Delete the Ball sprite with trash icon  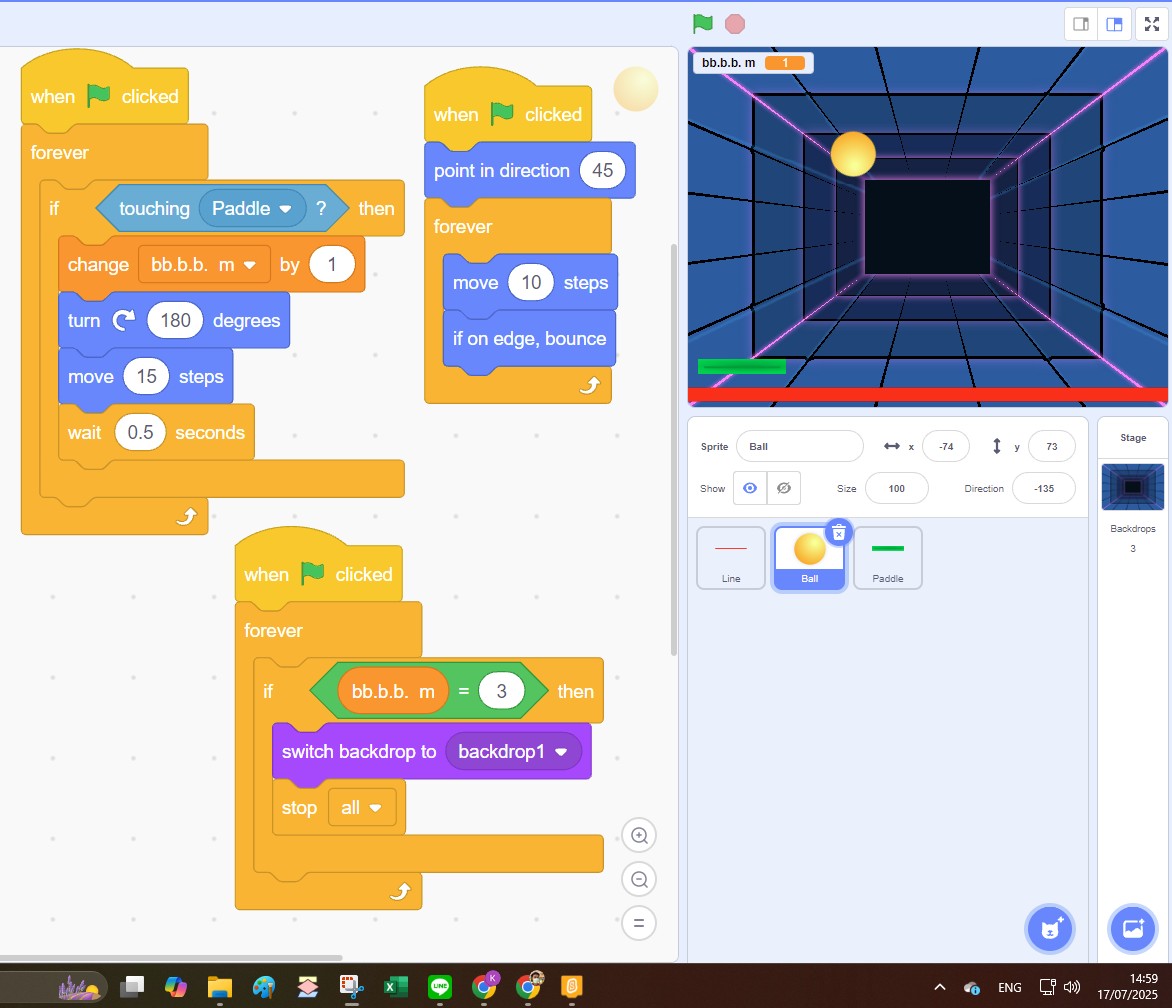[839, 532]
